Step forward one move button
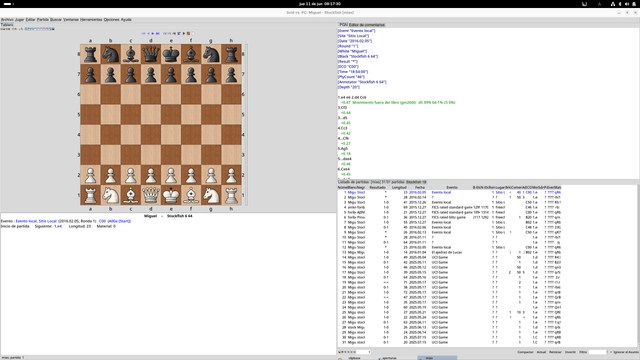The image size is (640, 360). point(153,33)
